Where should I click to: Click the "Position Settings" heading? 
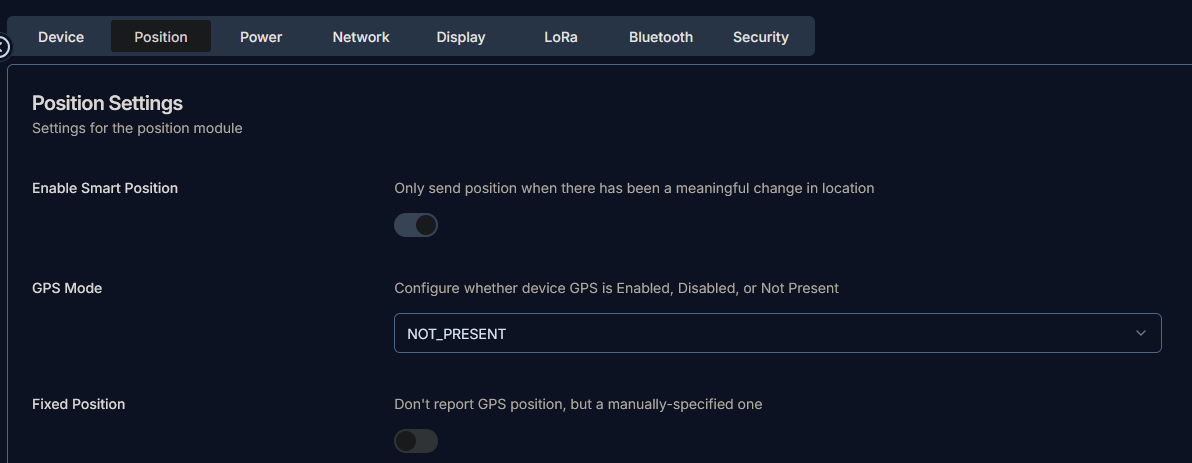(107, 103)
